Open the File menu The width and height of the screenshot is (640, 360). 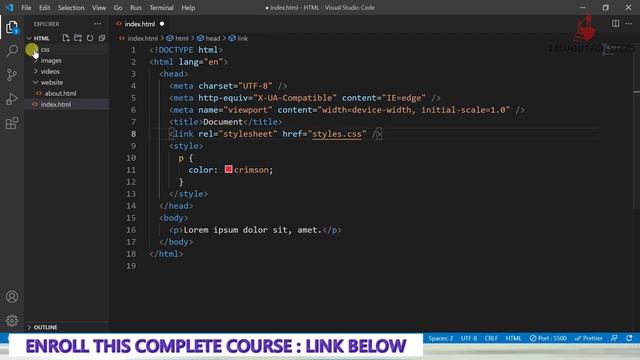tap(26, 8)
